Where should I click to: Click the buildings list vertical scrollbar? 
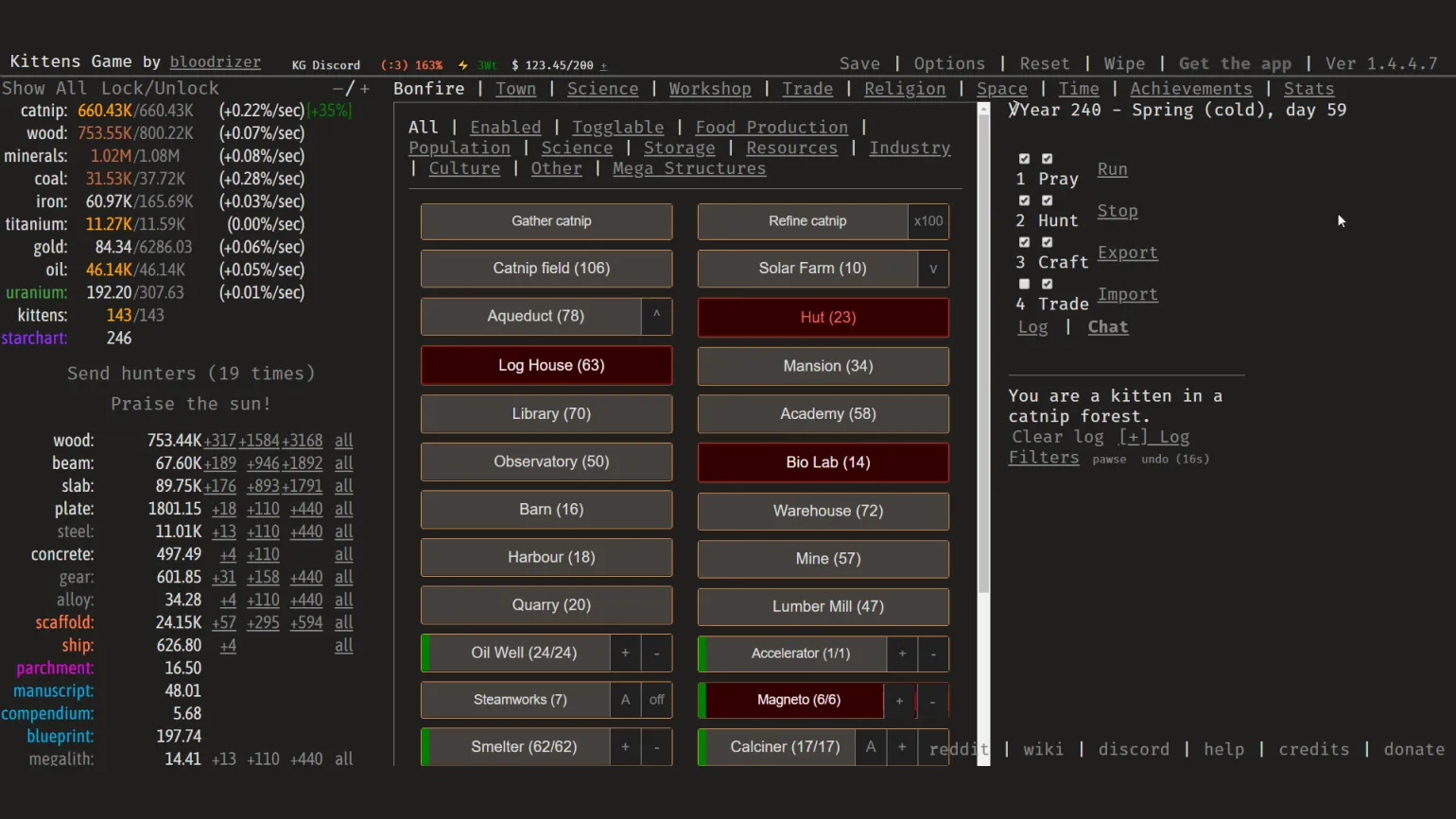pyautogui.click(x=983, y=378)
